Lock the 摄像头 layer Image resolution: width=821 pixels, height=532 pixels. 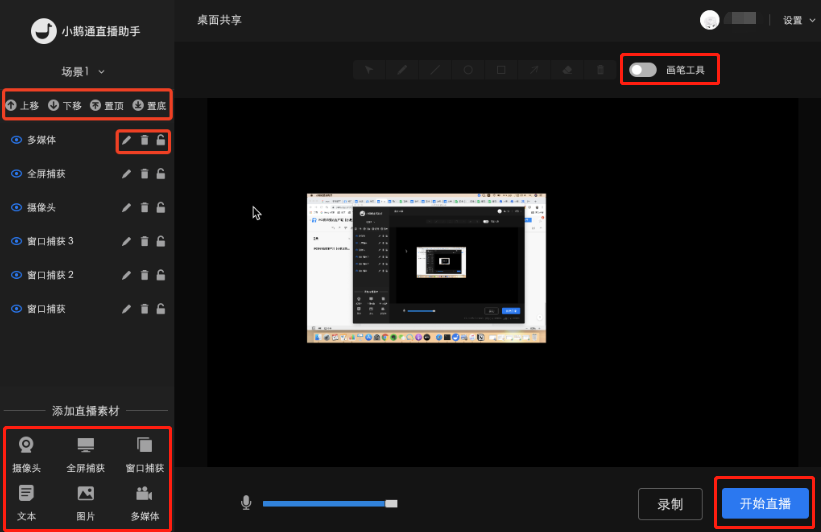tap(161, 207)
